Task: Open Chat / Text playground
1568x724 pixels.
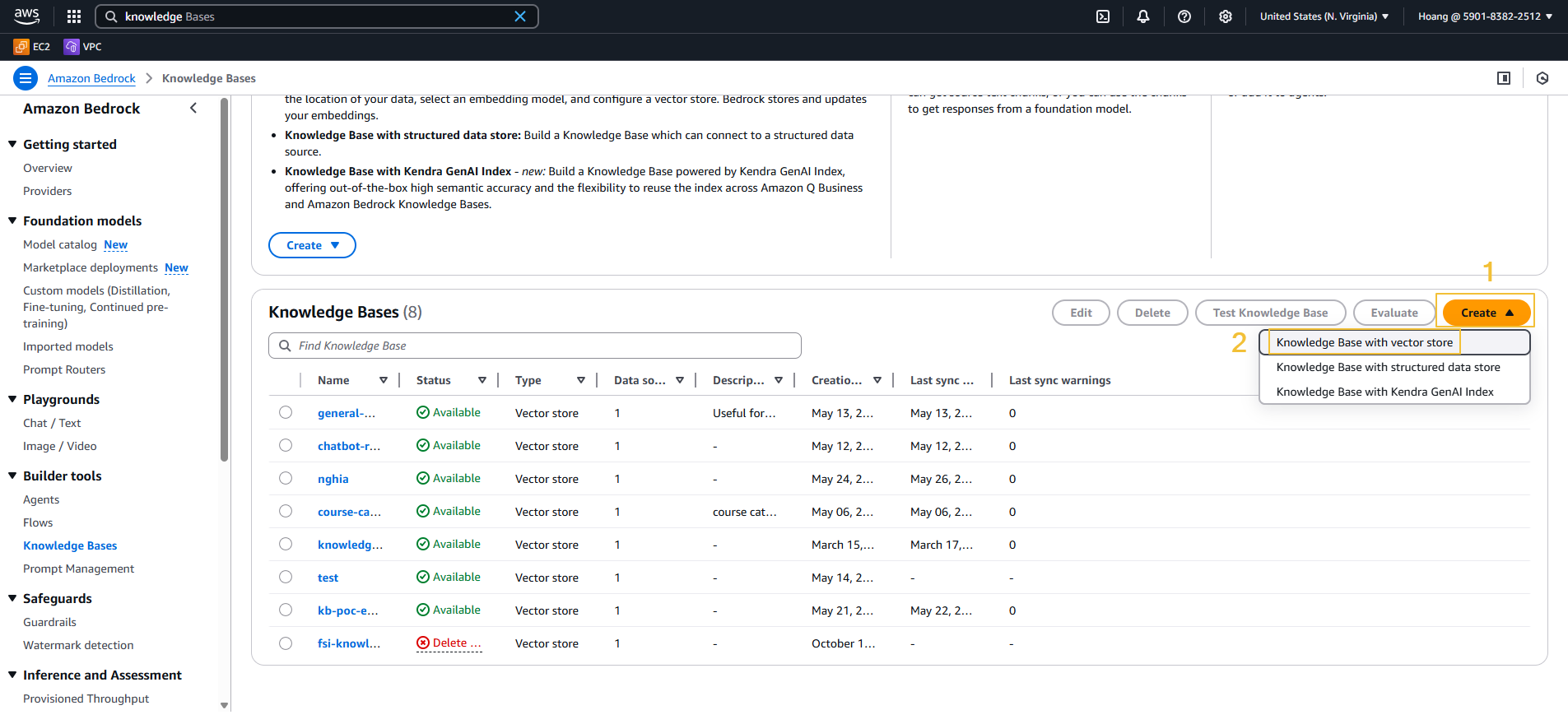Action: (x=52, y=423)
